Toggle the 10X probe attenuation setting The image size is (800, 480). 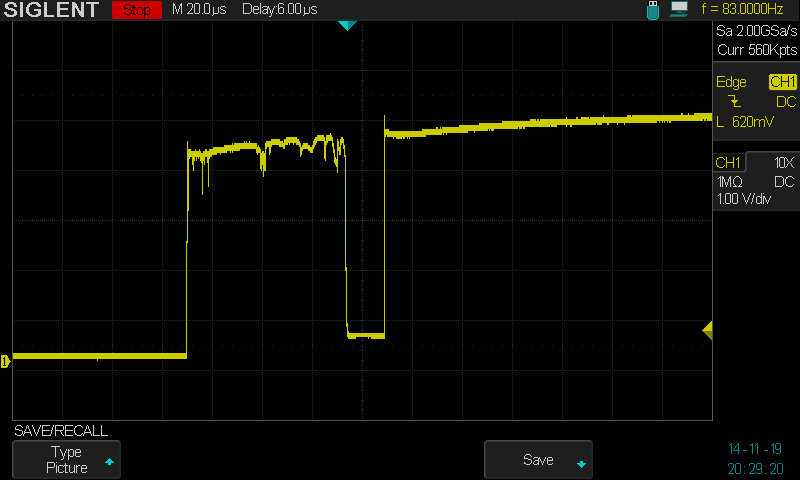[x=784, y=163]
